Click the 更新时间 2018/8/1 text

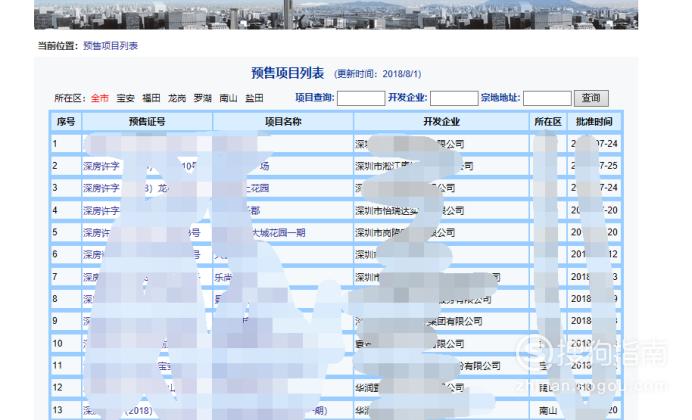(378, 74)
